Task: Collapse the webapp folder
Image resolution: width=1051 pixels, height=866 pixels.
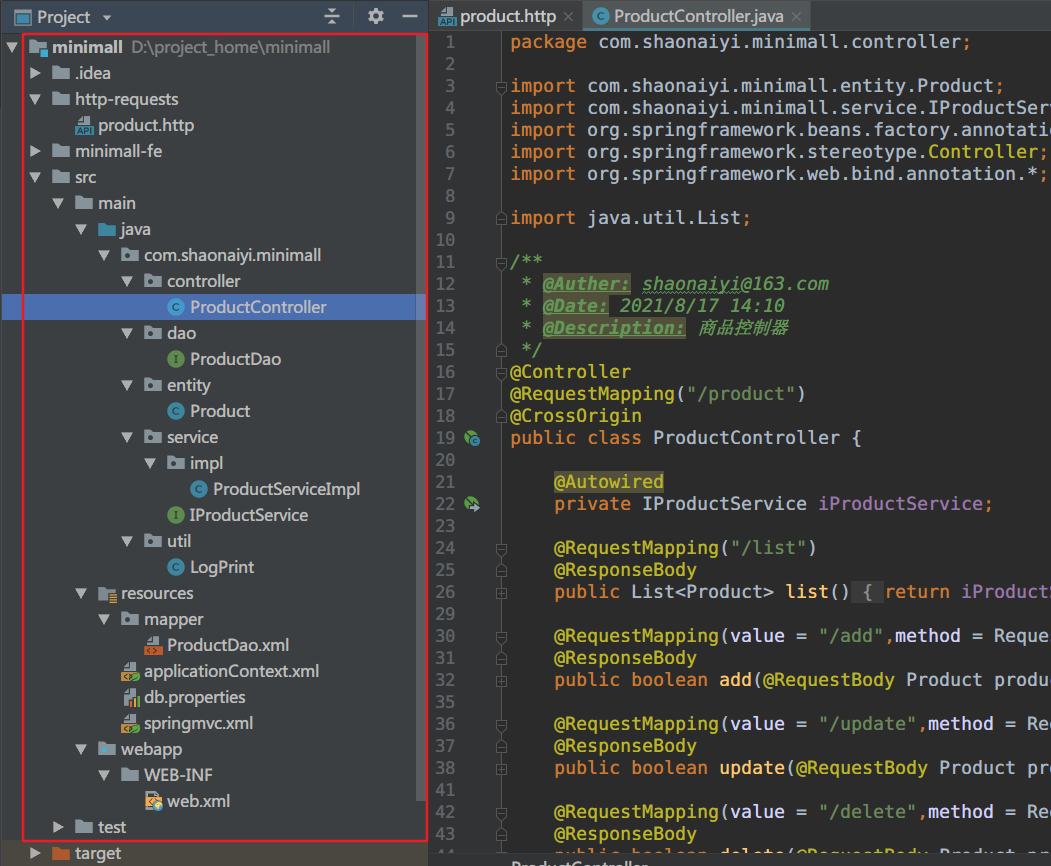Action: coord(81,749)
